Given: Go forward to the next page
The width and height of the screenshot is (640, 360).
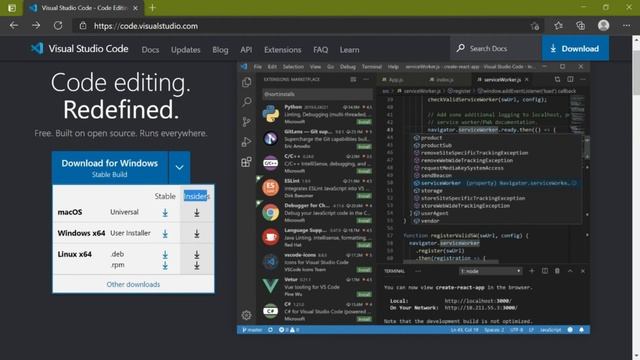Looking at the screenshot, I should click(x=36, y=26).
